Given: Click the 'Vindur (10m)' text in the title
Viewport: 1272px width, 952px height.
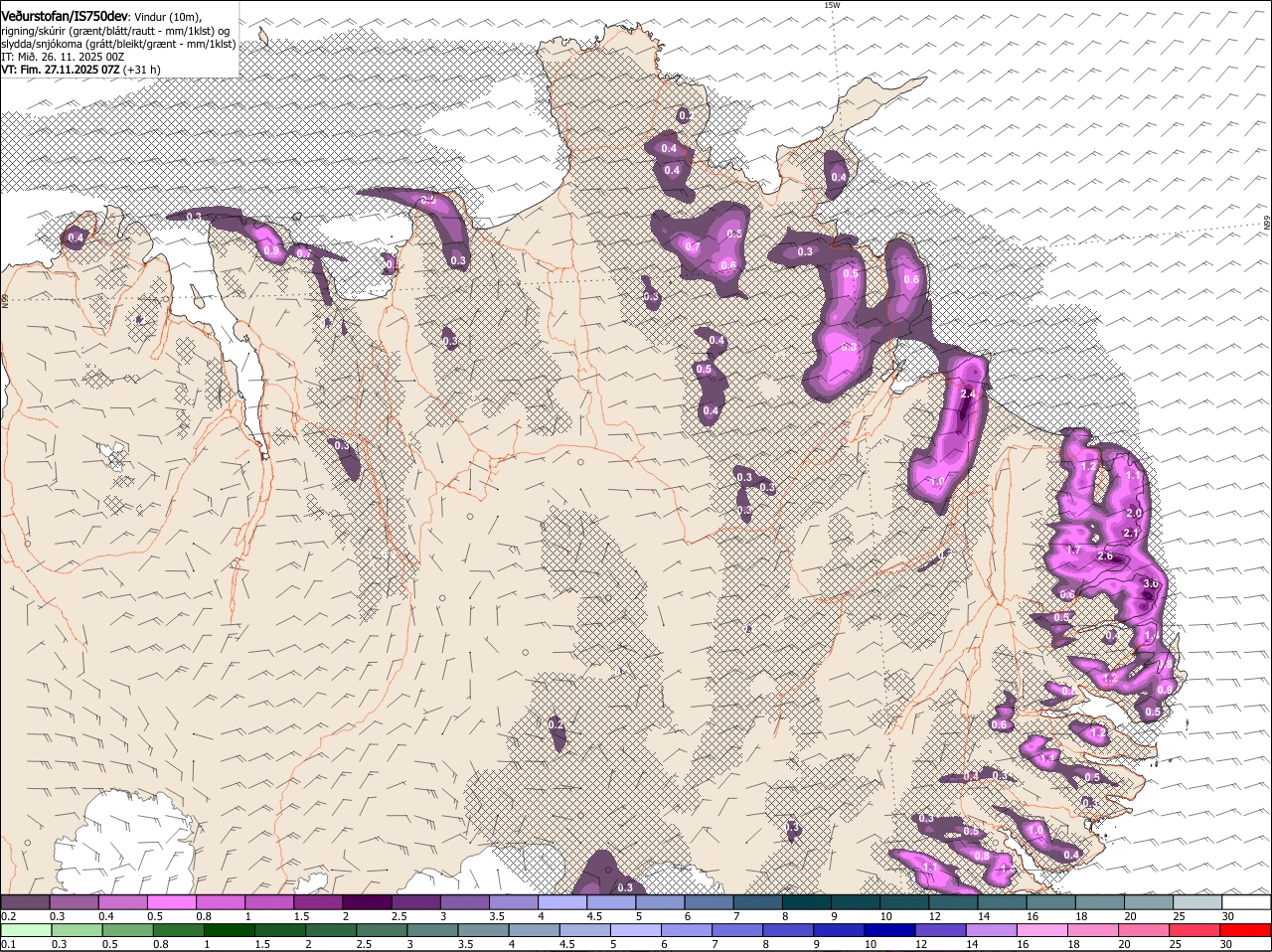Looking at the screenshot, I should click(167, 17).
